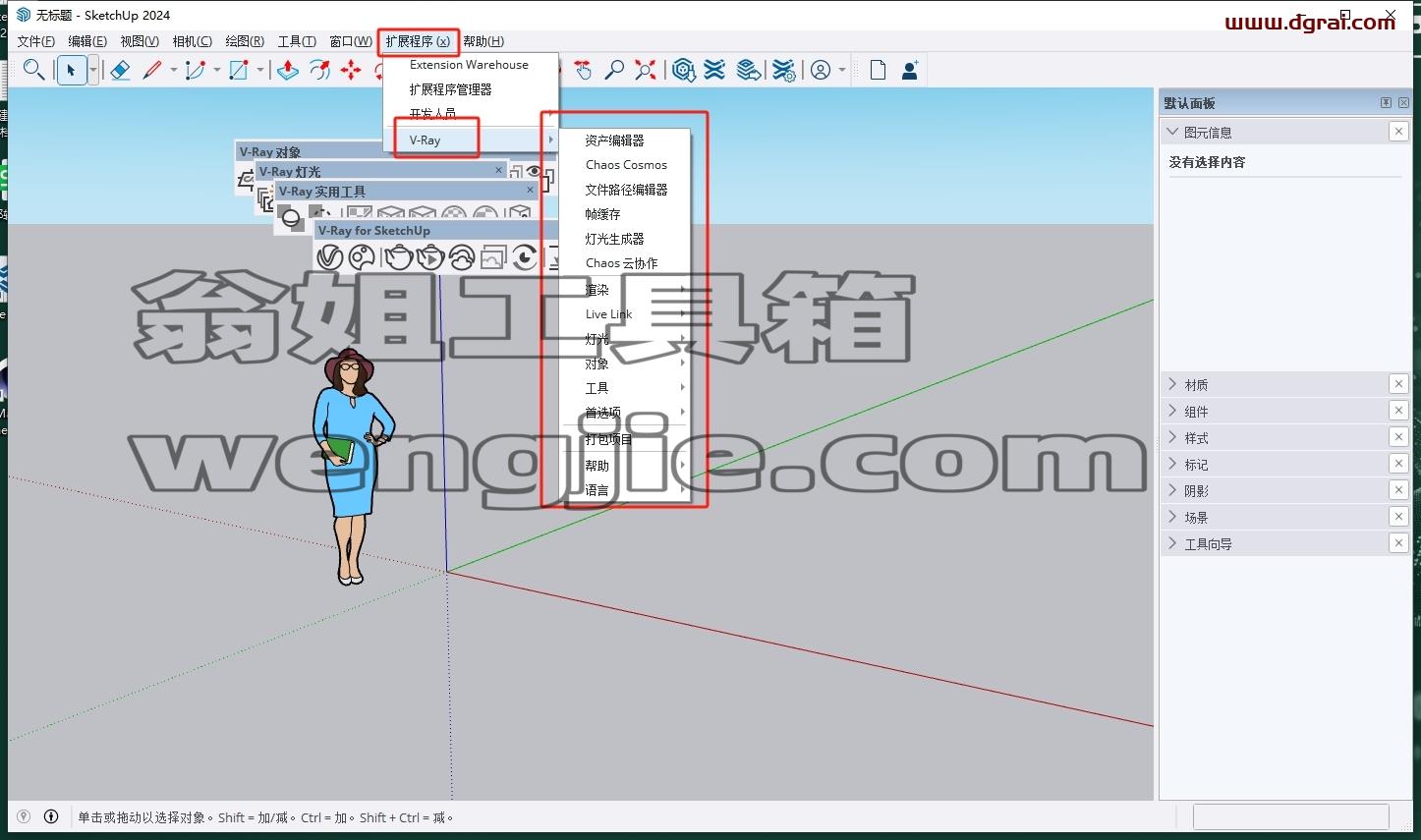Click the Zoom Extents tool
Image resolution: width=1421 pixels, height=840 pixels.
click(x=646, y=70)
